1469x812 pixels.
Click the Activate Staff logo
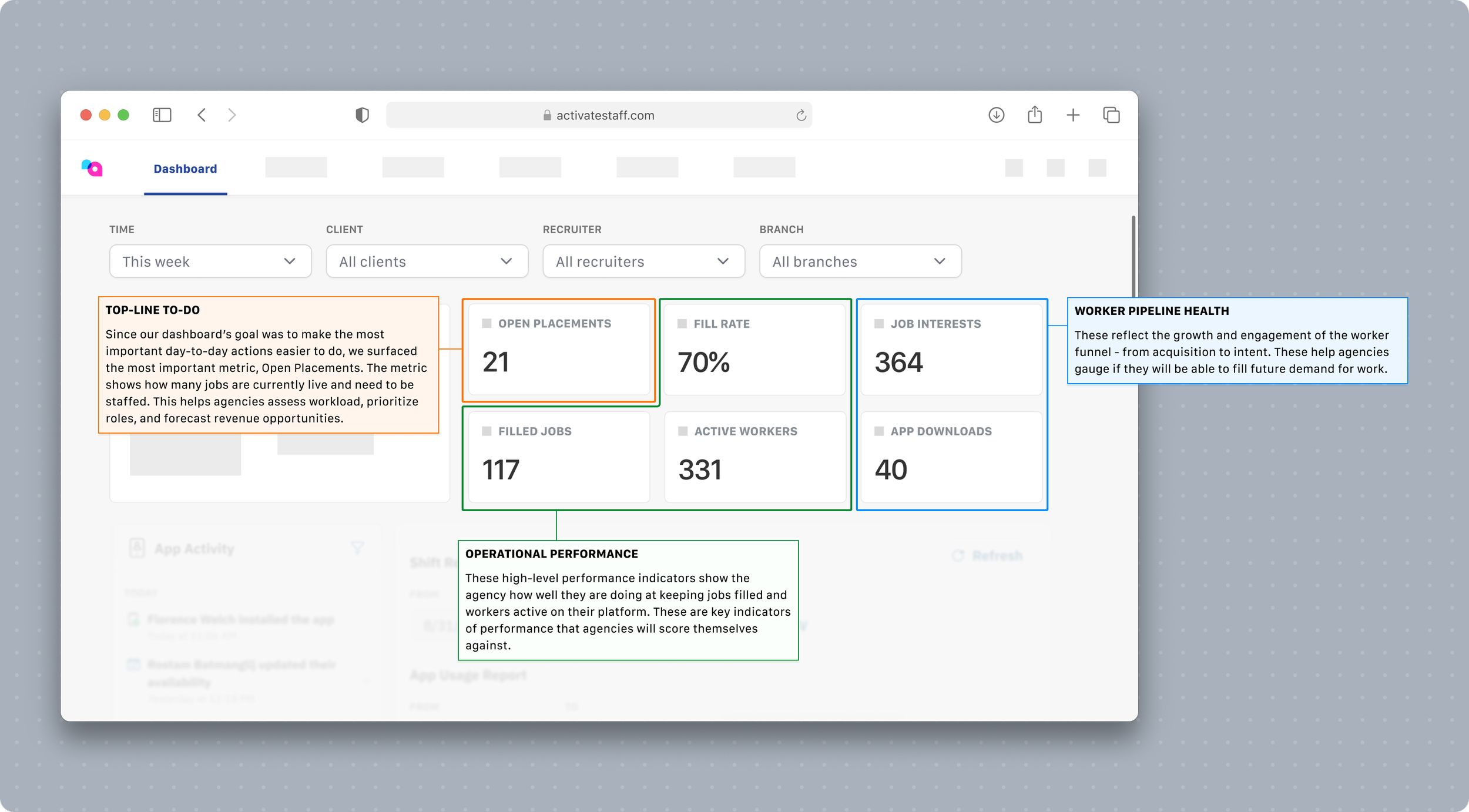pyautogui.click(x=92, y=168)
